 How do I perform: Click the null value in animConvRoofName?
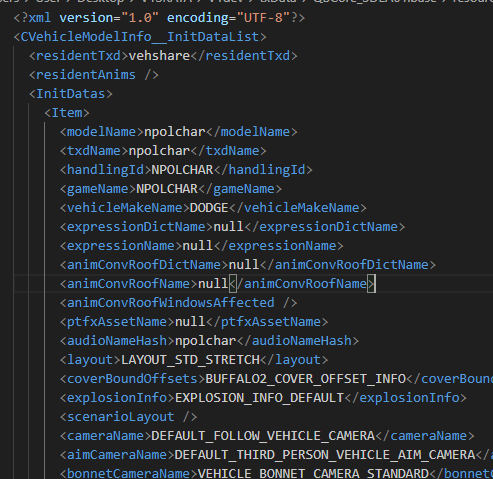coord(213,284)
